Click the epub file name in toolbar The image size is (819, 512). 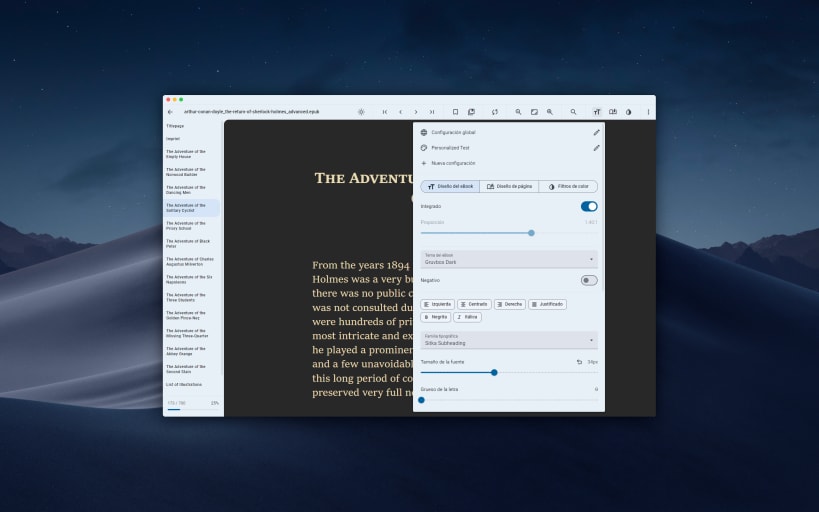[251, 112]
